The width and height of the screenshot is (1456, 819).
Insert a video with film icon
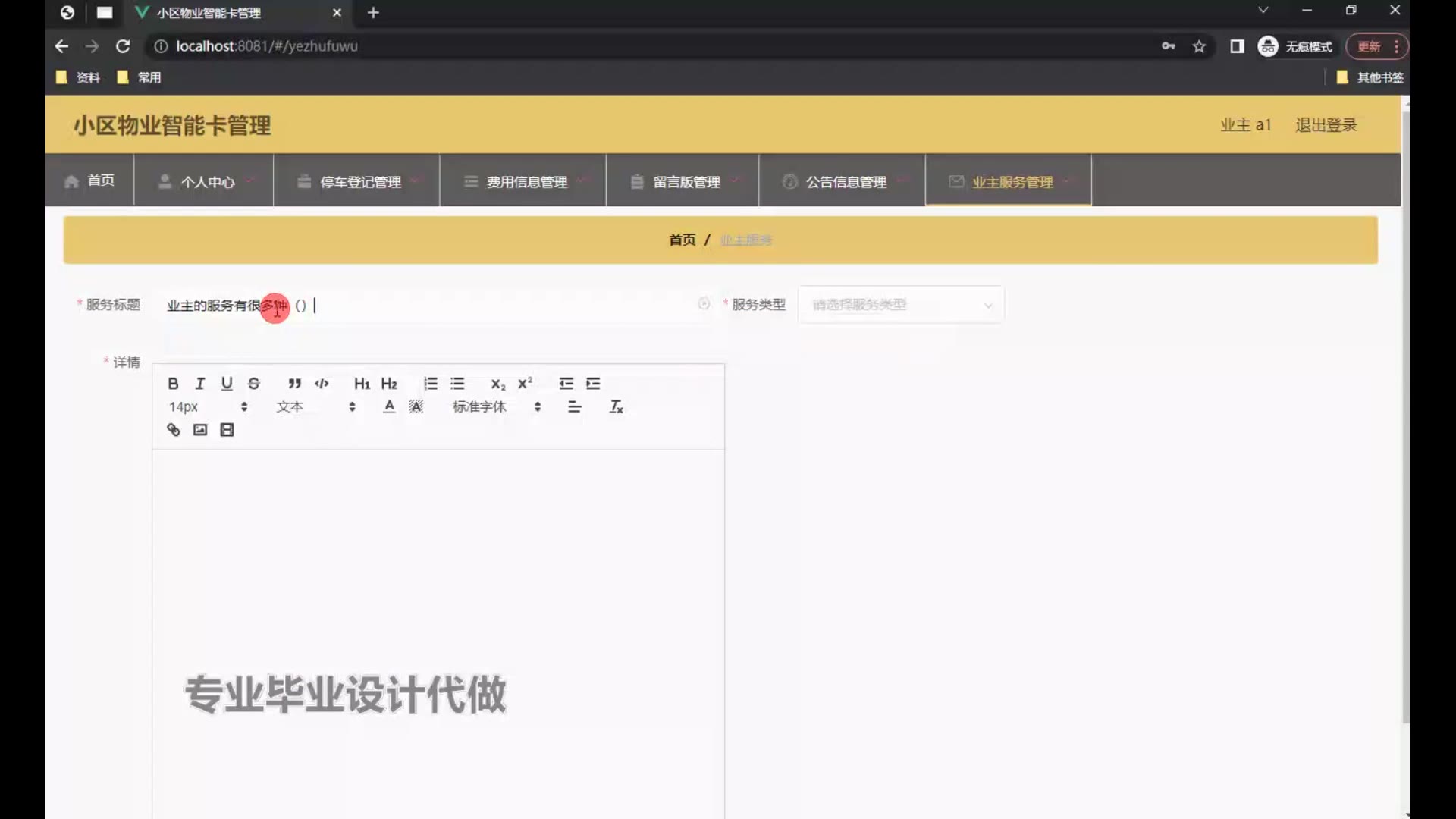pyautogui.click(x=227, y=430)
